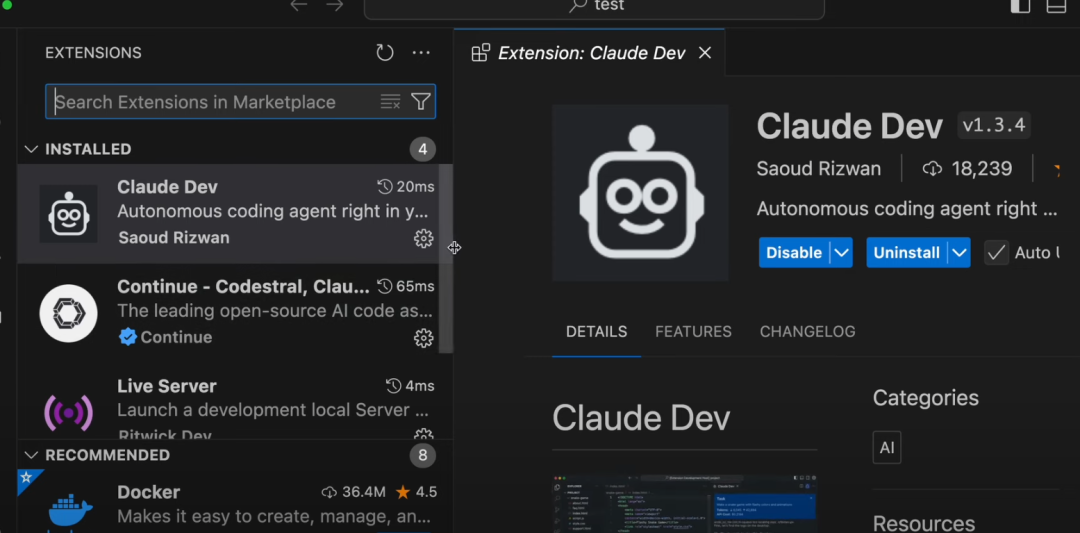The height and width of the screenshot is (533, 1080).
Task: Click the extension tab icon
Action: pos(481,53)
